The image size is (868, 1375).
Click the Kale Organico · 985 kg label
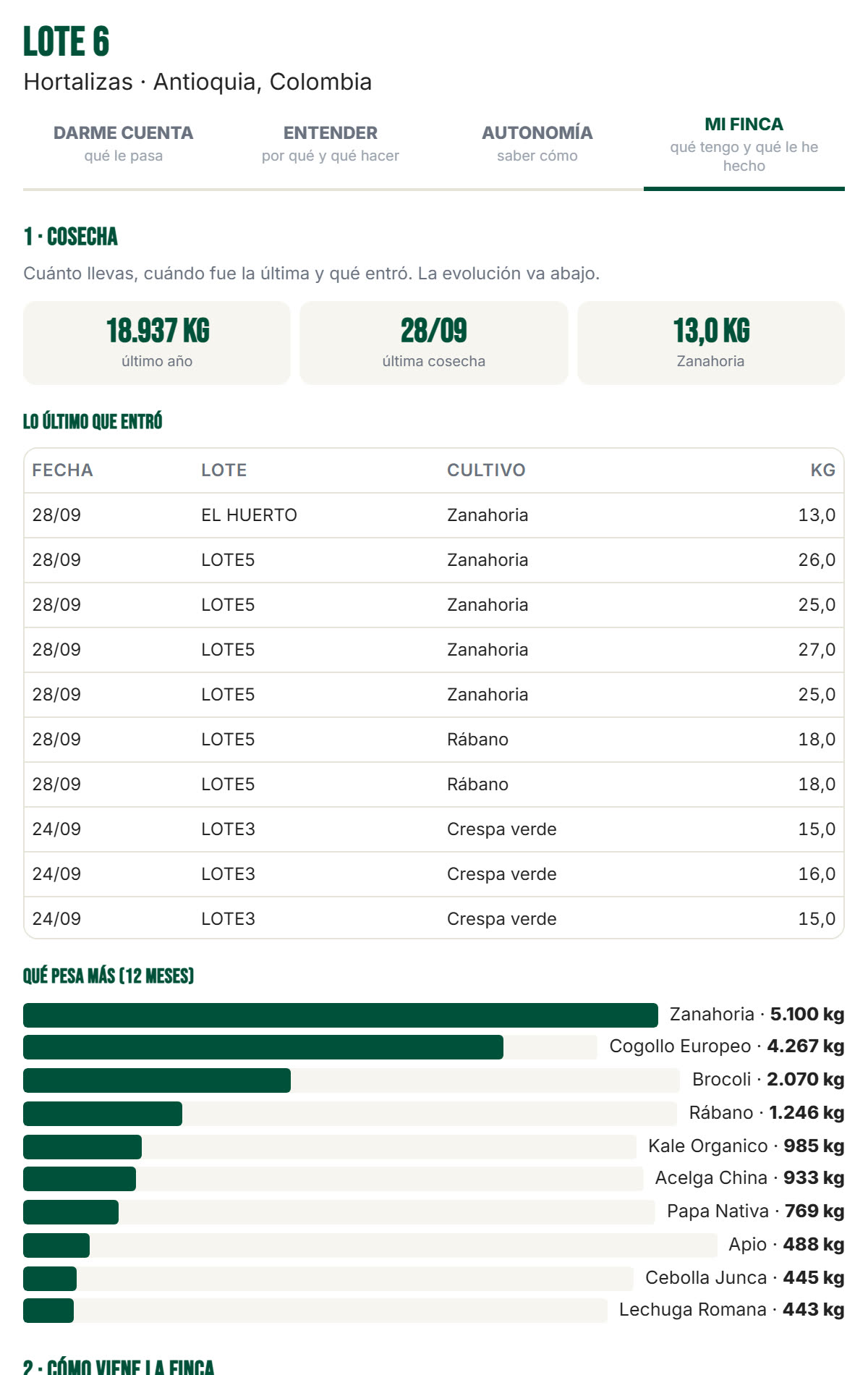pos(746,1146)
